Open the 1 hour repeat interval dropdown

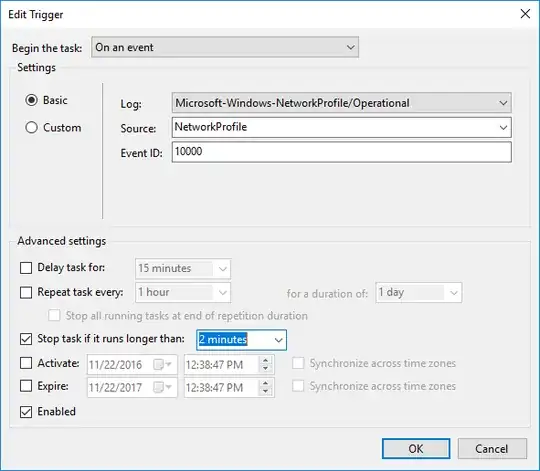(x=183, y=292)
